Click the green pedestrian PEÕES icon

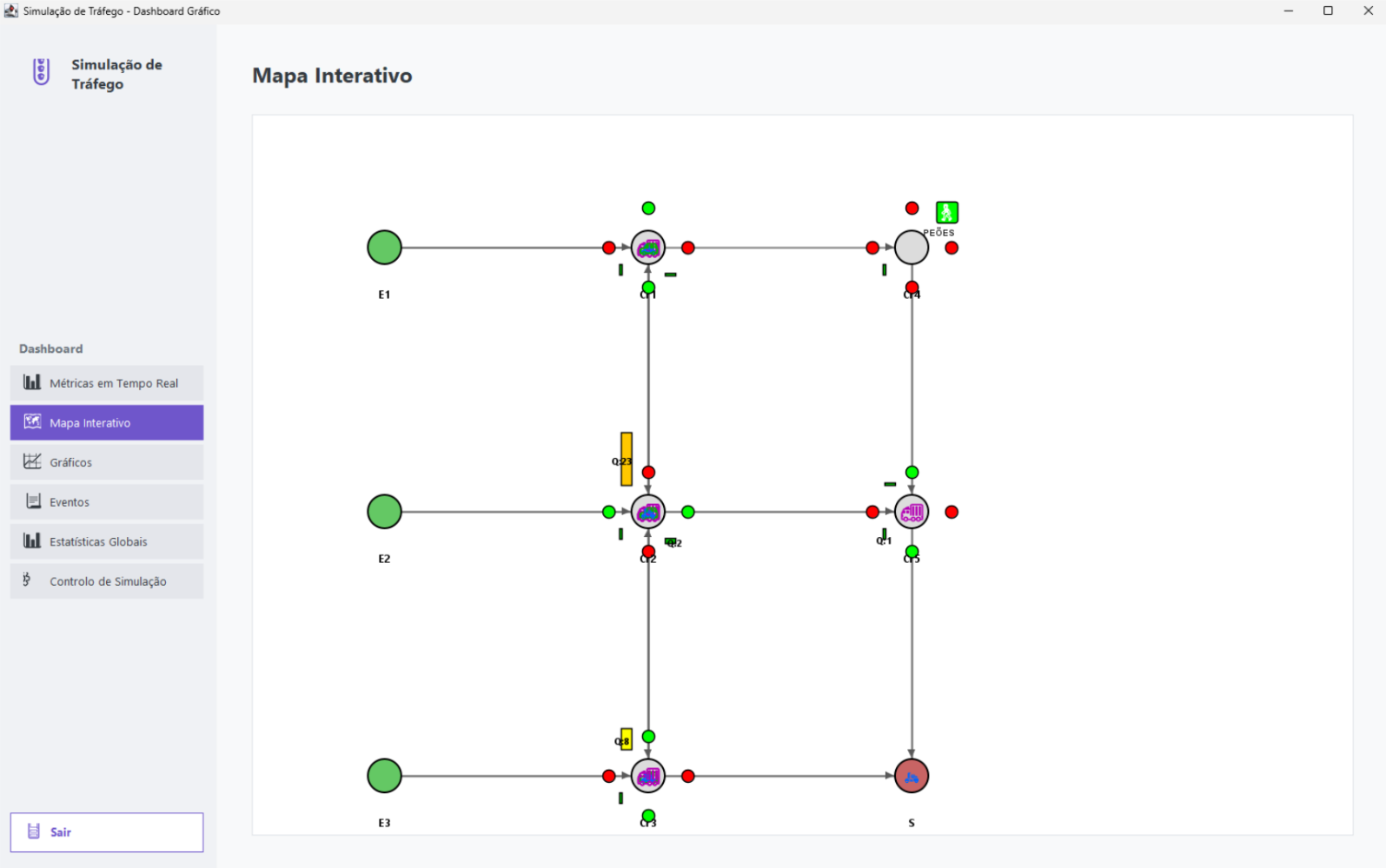pyautogui.click(x=946, y=212)
